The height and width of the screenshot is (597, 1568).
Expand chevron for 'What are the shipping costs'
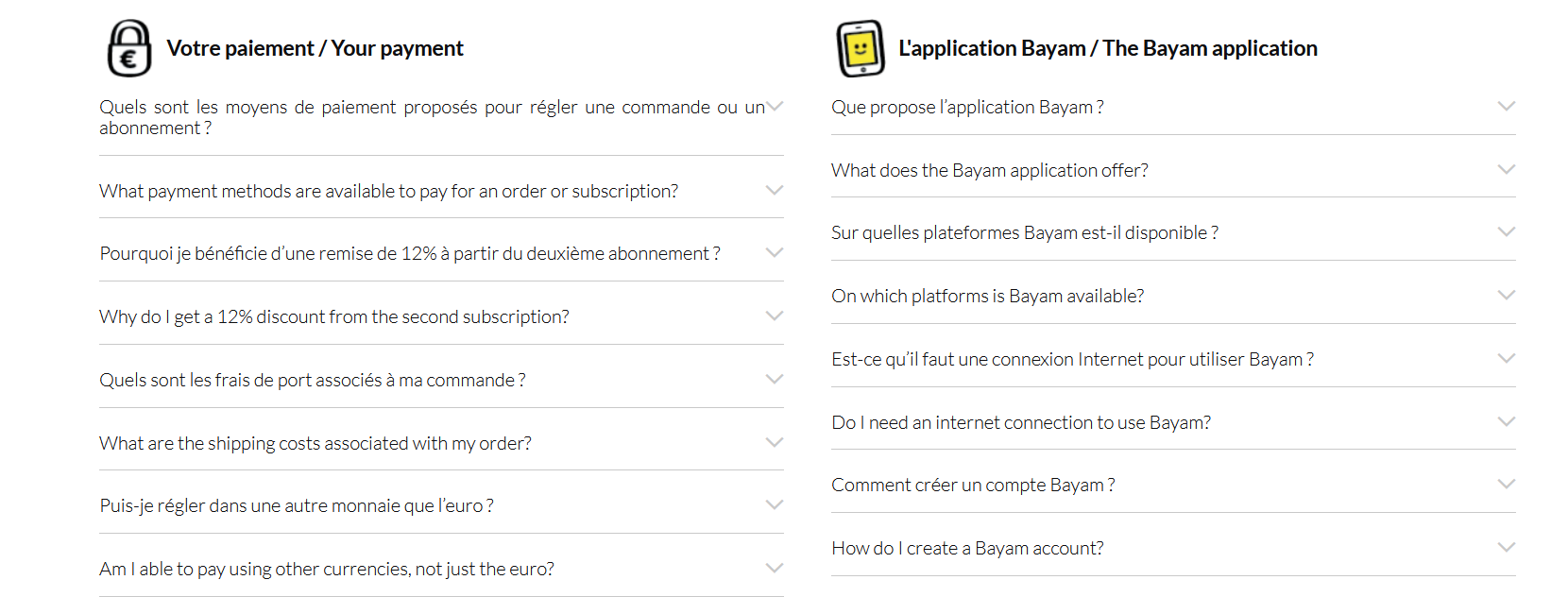point(775,442)
